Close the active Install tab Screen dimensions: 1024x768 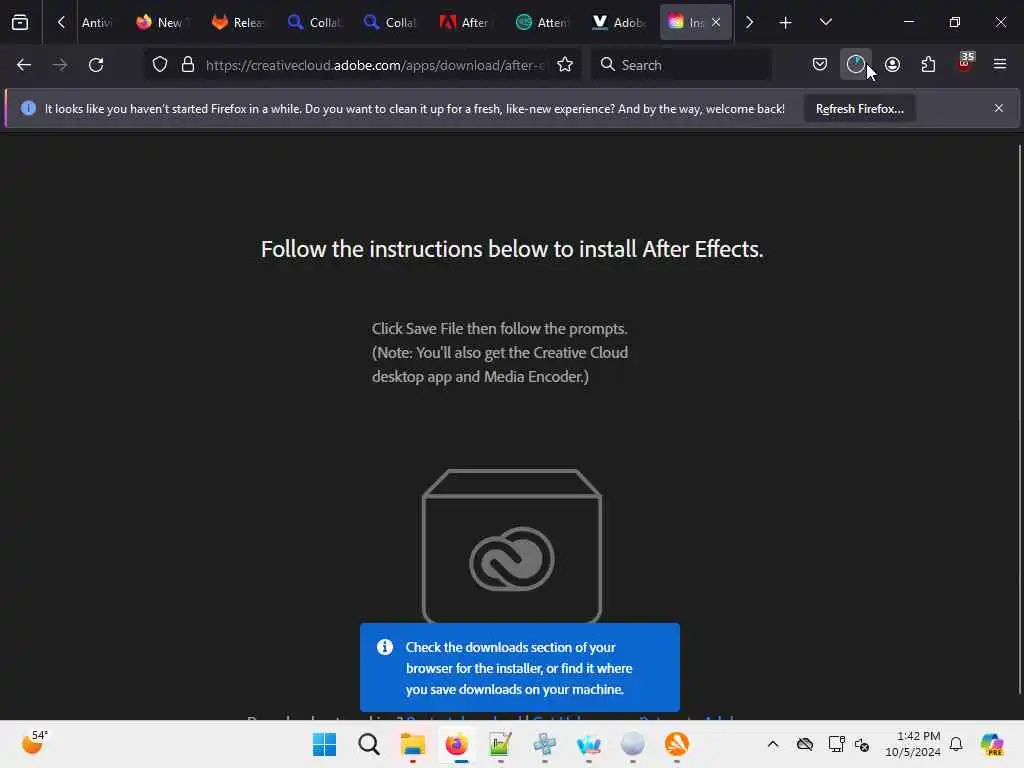click(x=716, y=22)
